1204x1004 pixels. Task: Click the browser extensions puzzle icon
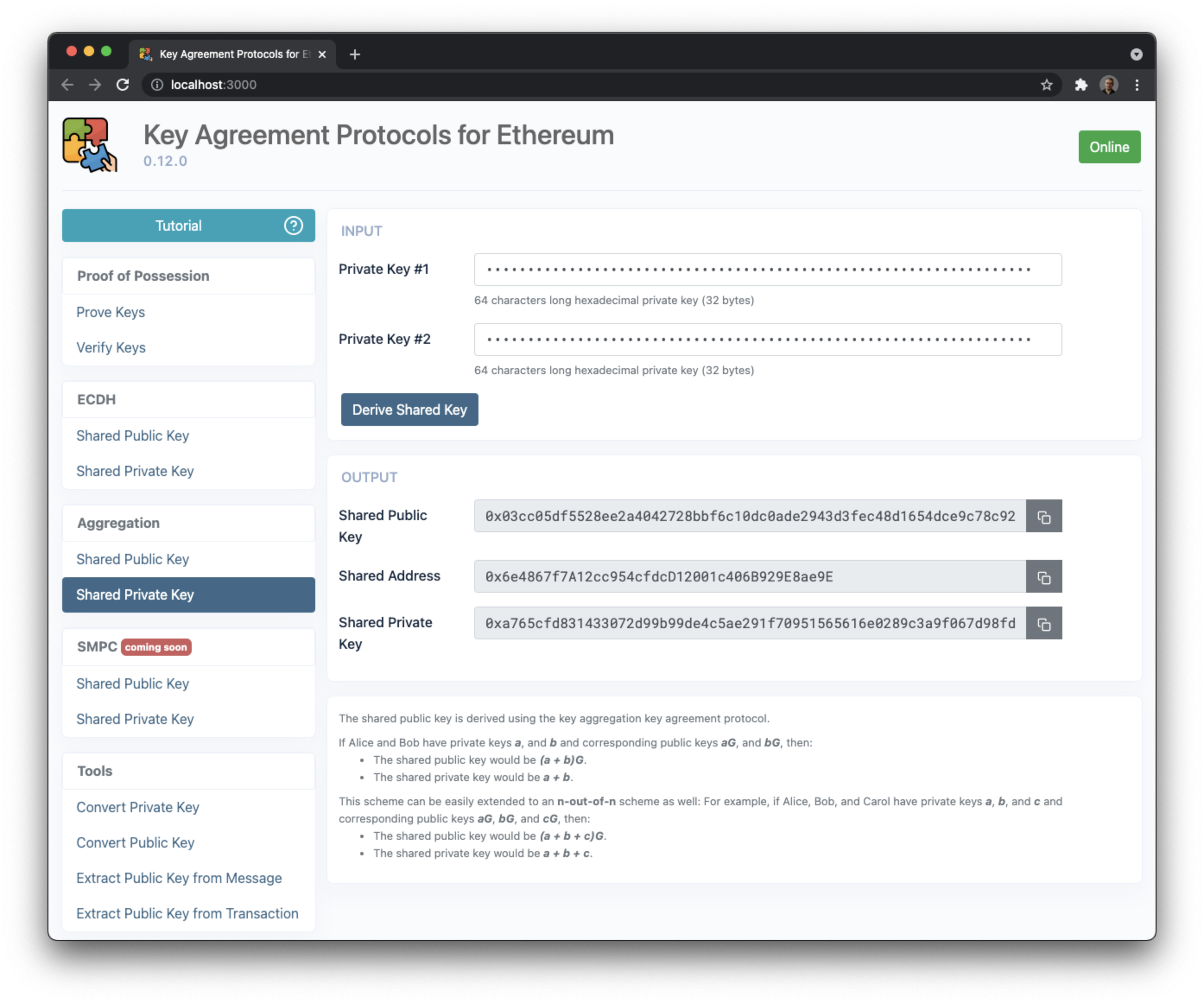[x=1081, y=84]
